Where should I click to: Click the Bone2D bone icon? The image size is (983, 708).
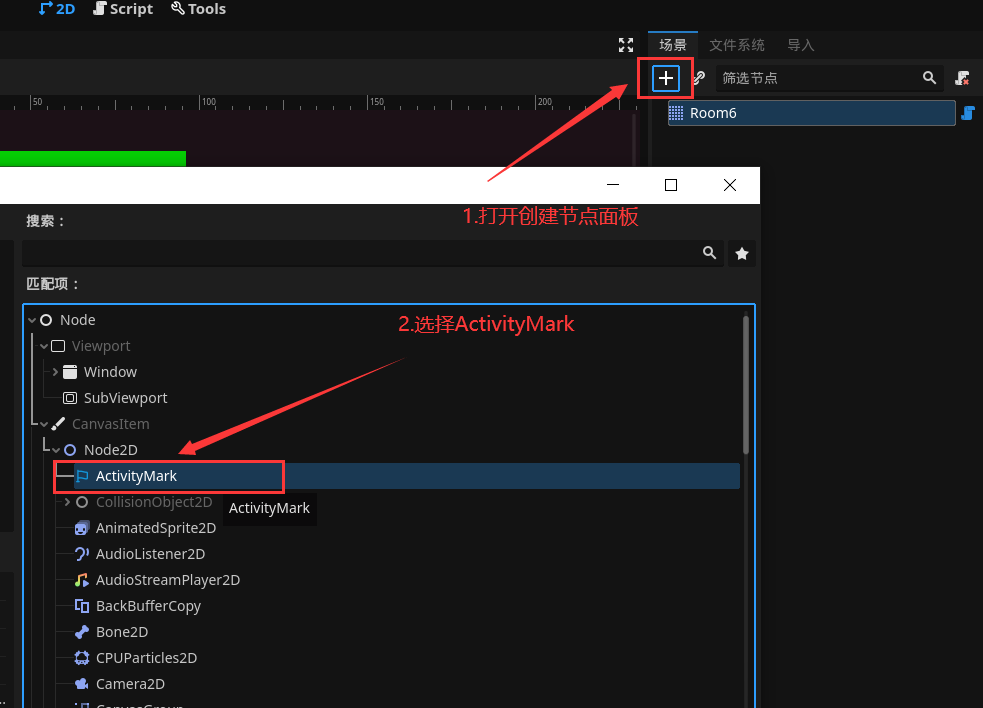[82, 632]
